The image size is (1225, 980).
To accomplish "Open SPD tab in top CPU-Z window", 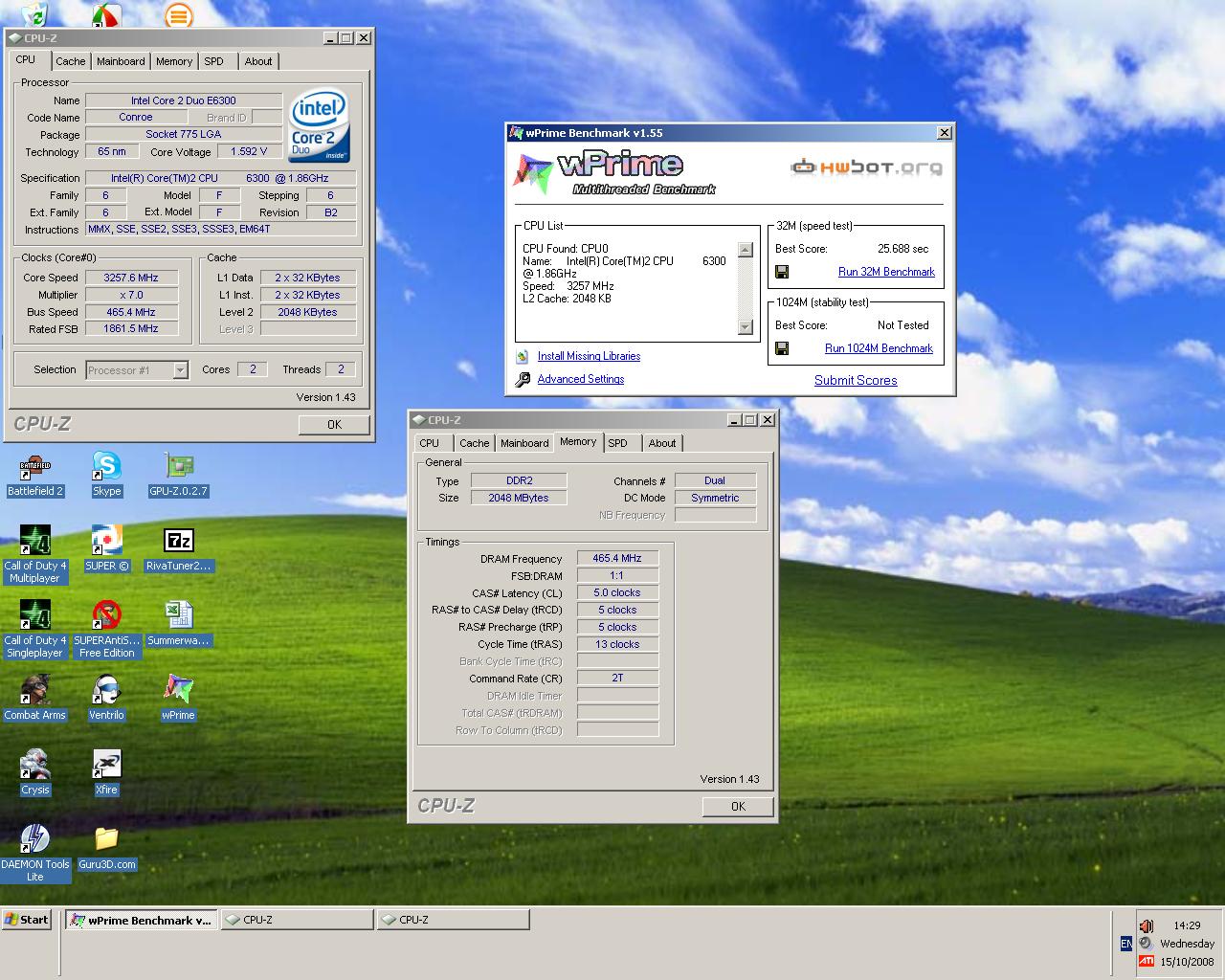I will pyautogui.click(x=214, y=61).
